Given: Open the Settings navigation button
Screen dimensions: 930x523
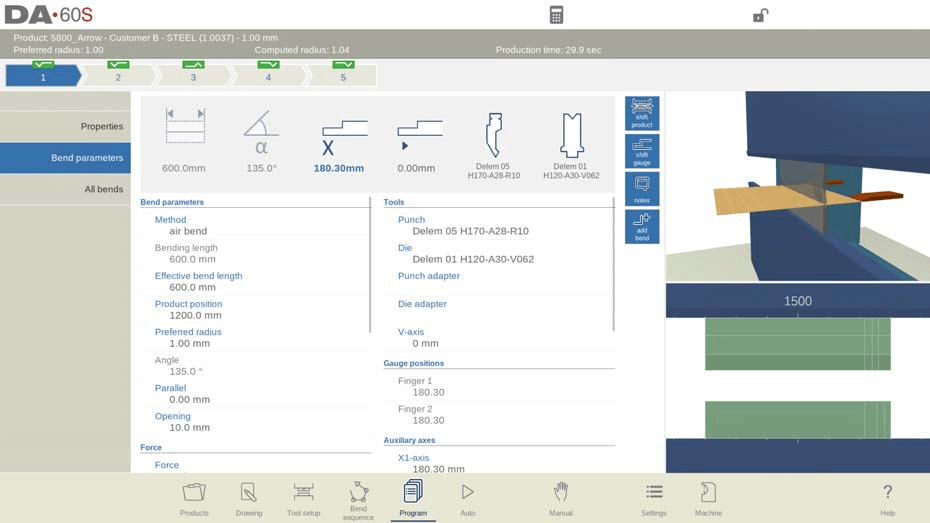Looking at the screenshot, I should pos(654,499).
